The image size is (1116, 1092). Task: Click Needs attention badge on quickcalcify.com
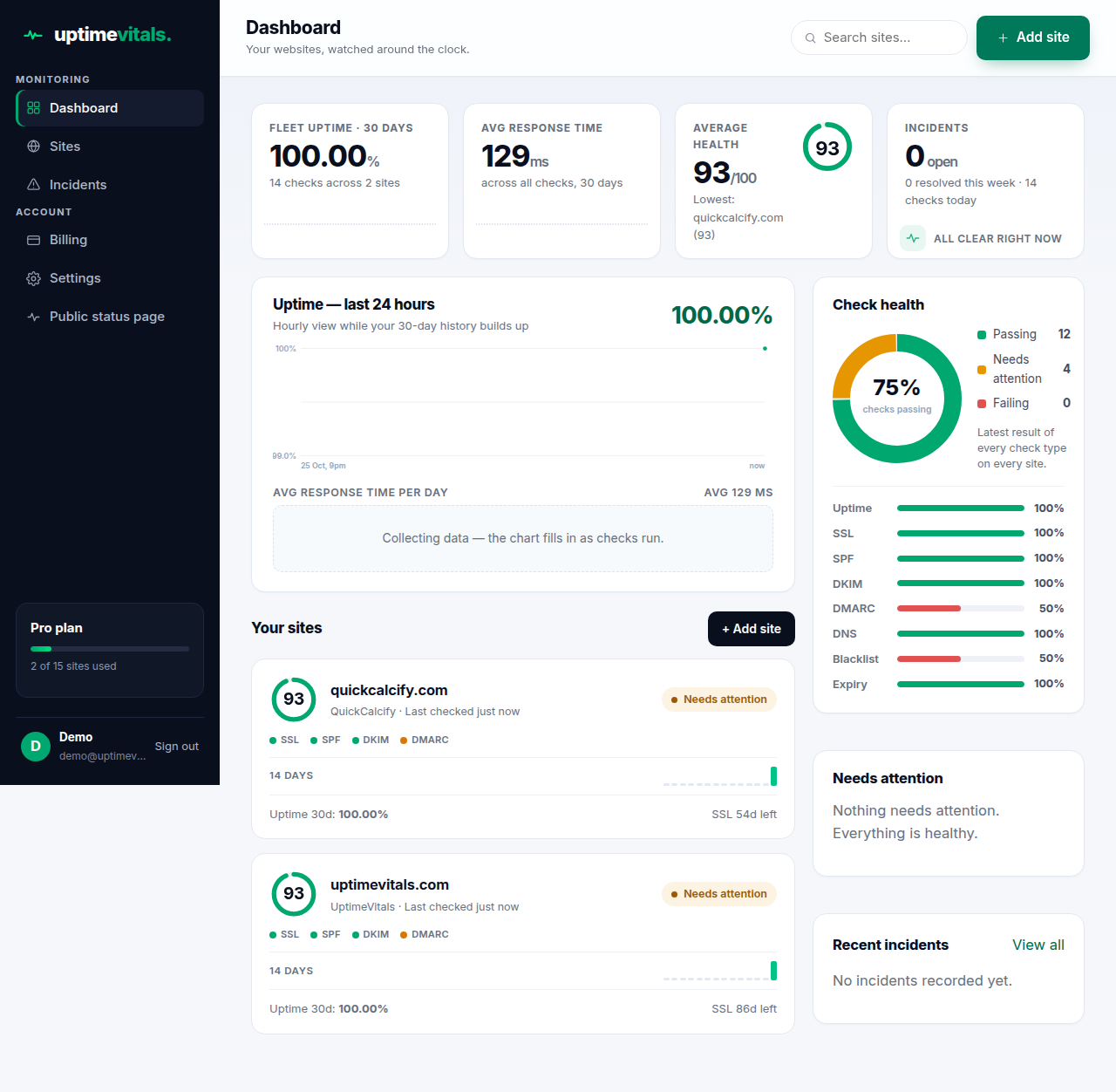point(719,700)
